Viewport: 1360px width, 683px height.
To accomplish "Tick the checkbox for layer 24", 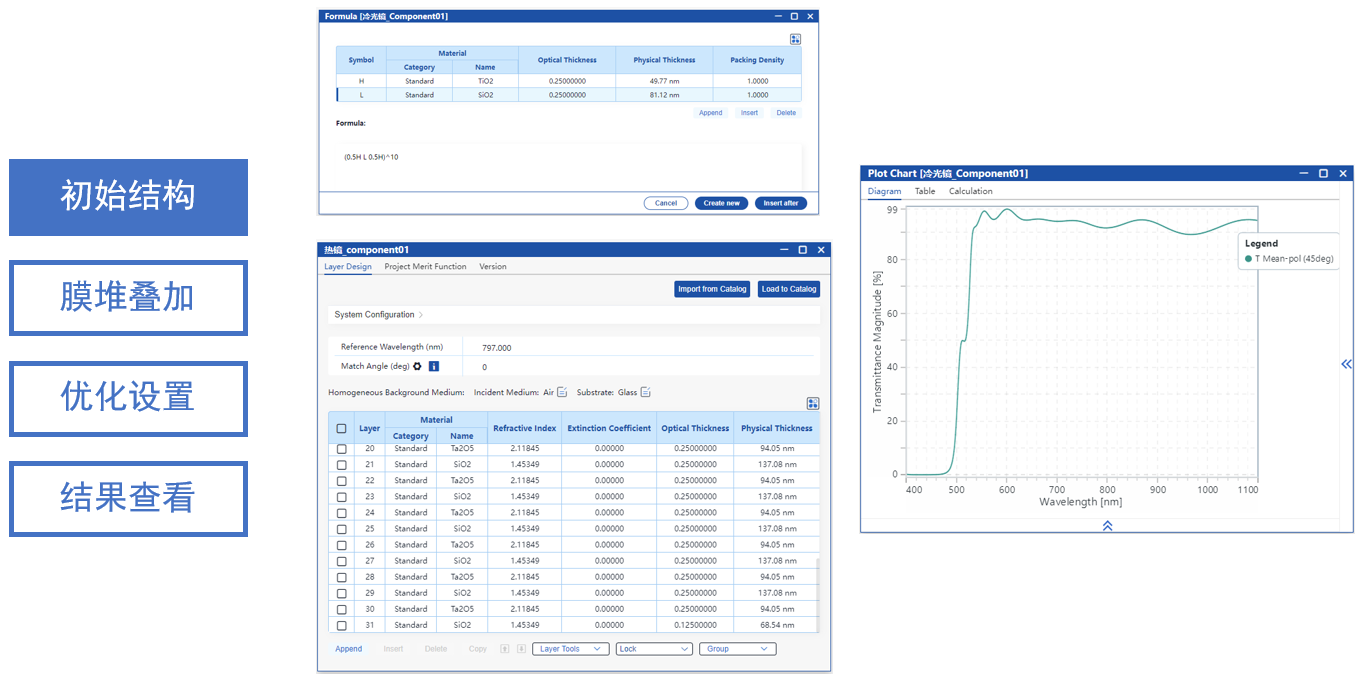I will (341, 513).
